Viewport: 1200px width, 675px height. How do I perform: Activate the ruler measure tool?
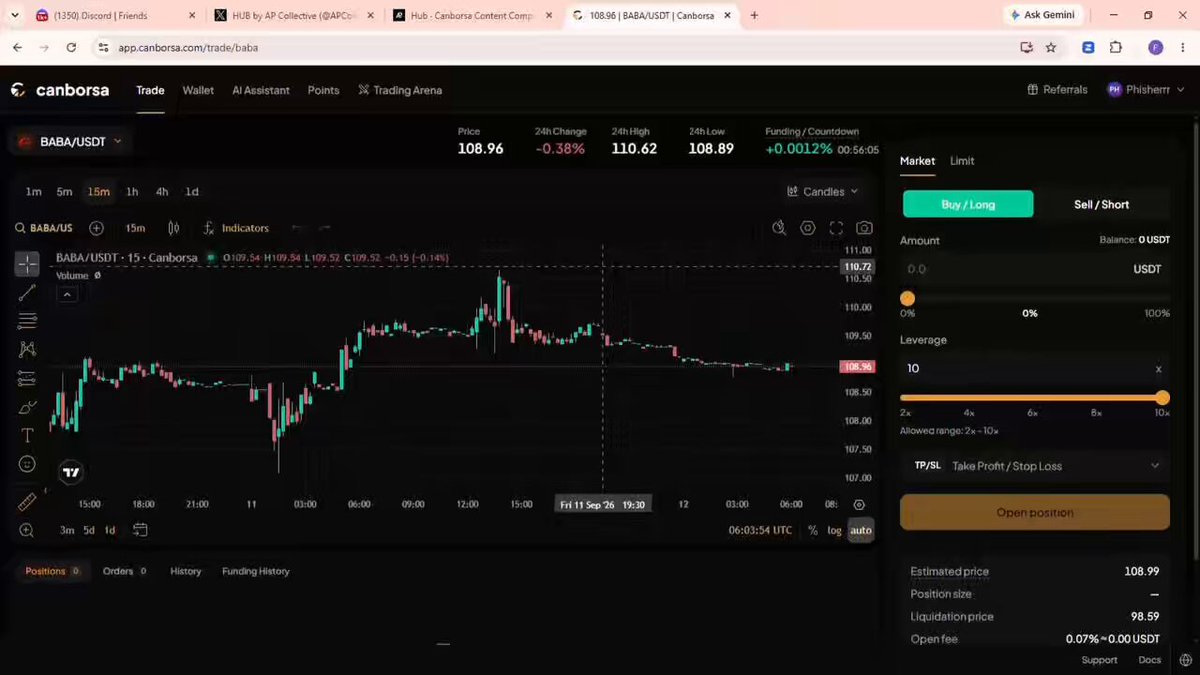pyautogui.click(x=27, y=502)
